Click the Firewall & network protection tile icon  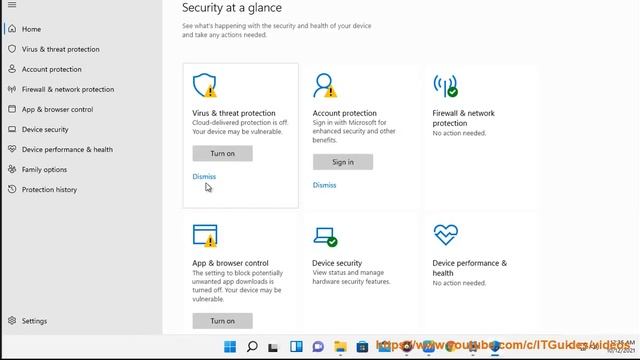[x=445, y=86]
